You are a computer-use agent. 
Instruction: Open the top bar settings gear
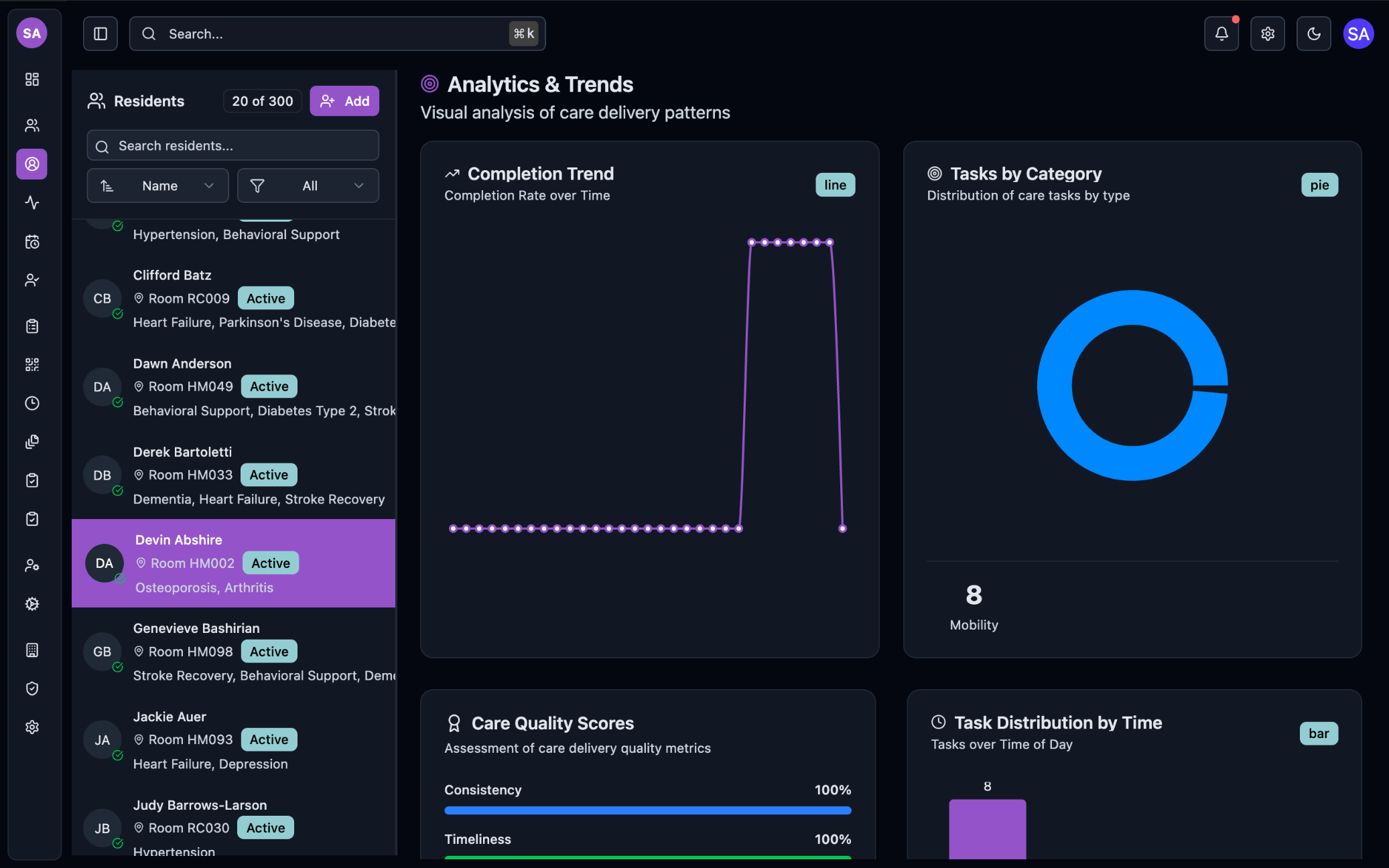[x=1268, y=33]
